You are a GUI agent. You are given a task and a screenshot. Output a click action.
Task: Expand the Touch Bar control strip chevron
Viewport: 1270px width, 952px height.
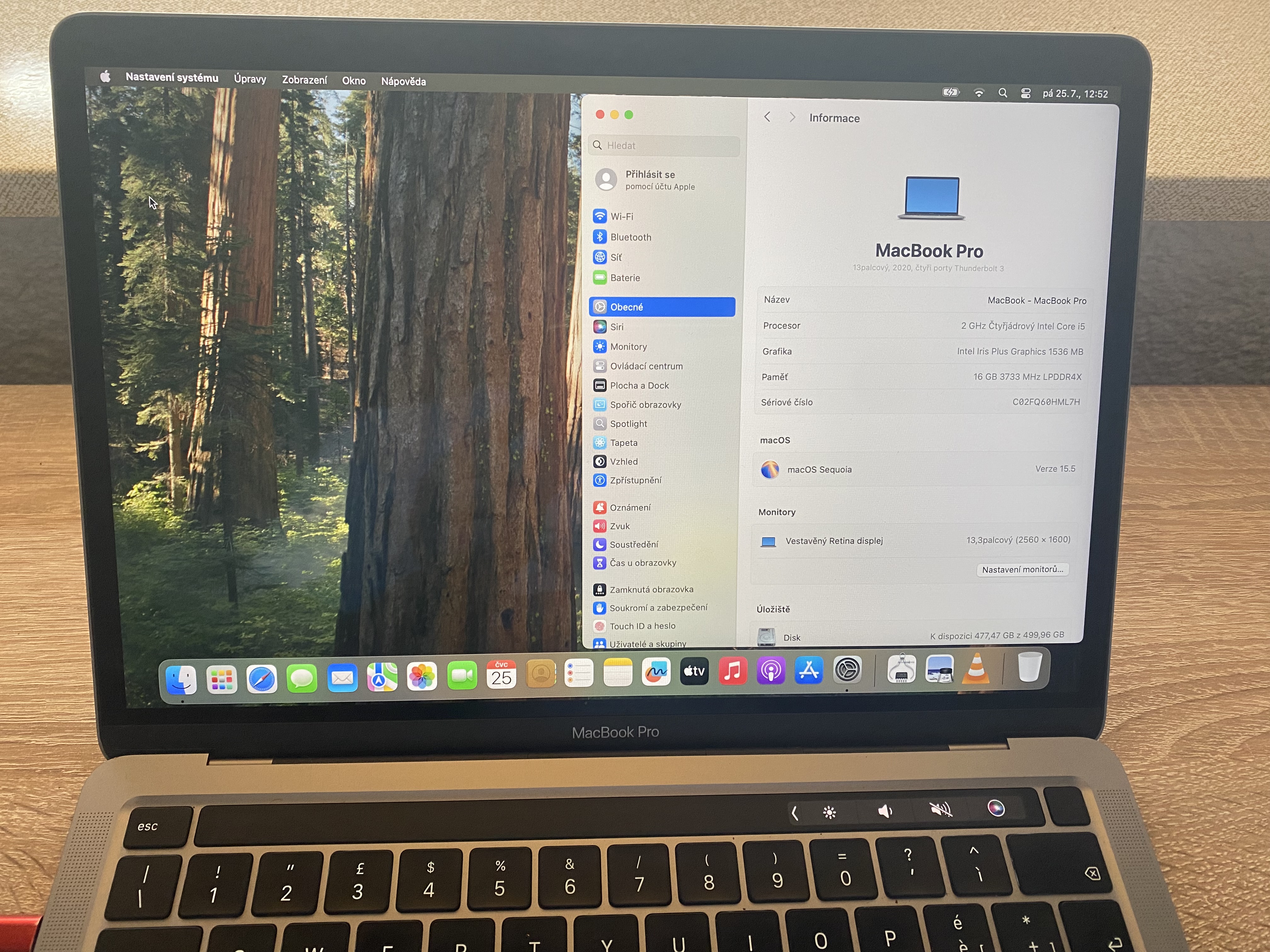(795, 813)
